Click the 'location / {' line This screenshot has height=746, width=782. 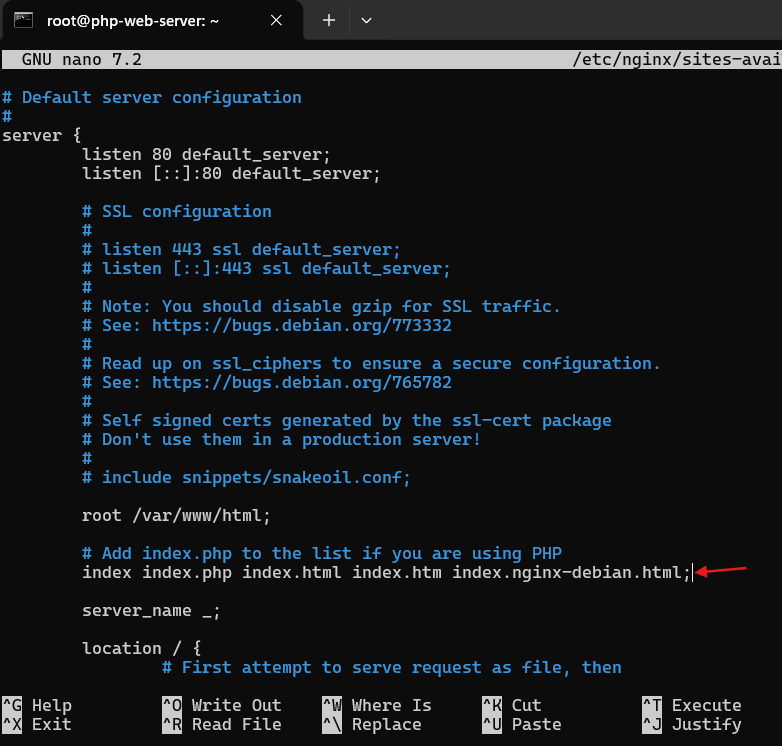[x=141, y=648]
